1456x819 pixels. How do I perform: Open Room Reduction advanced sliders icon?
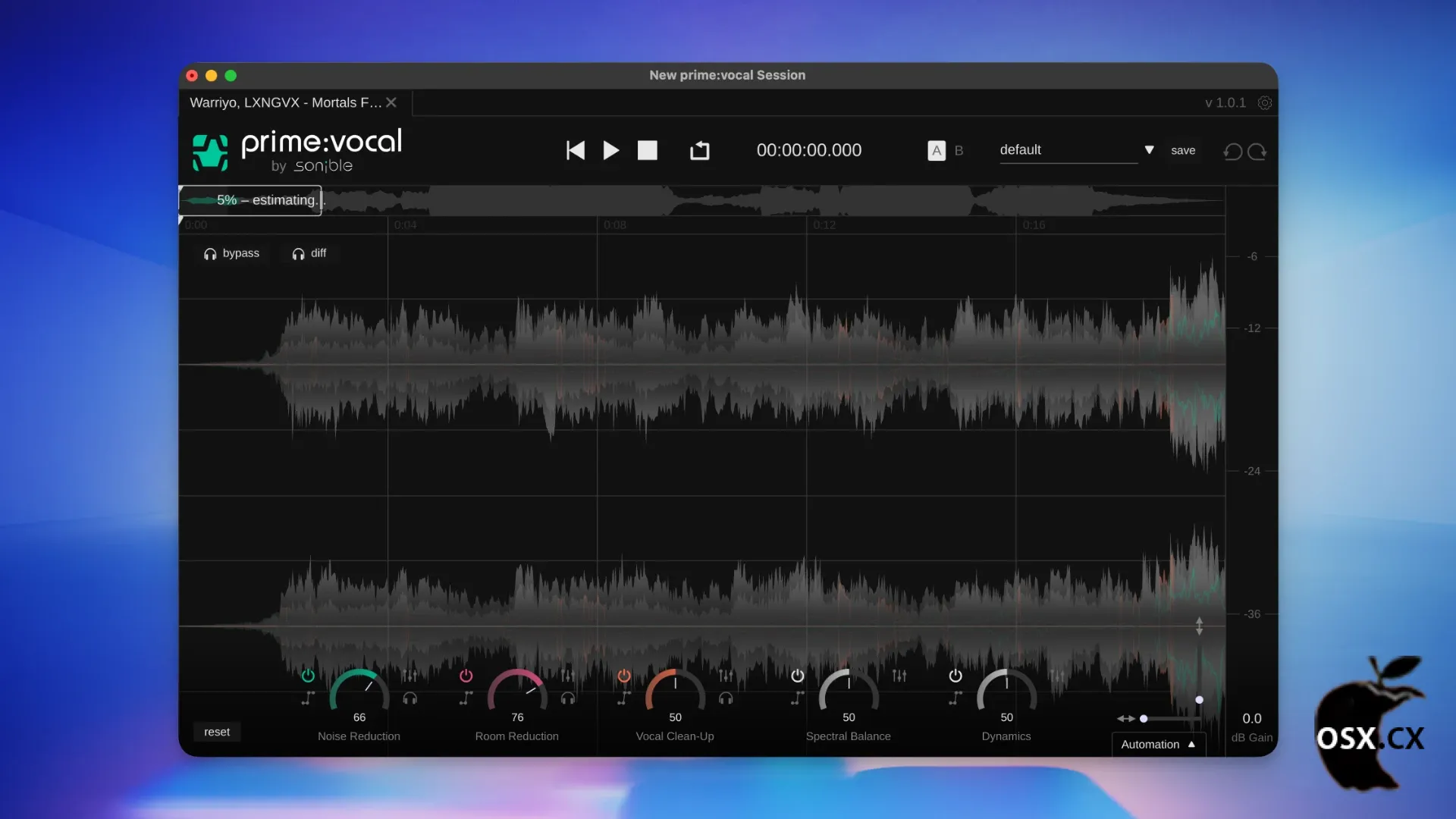coord(568,675)
